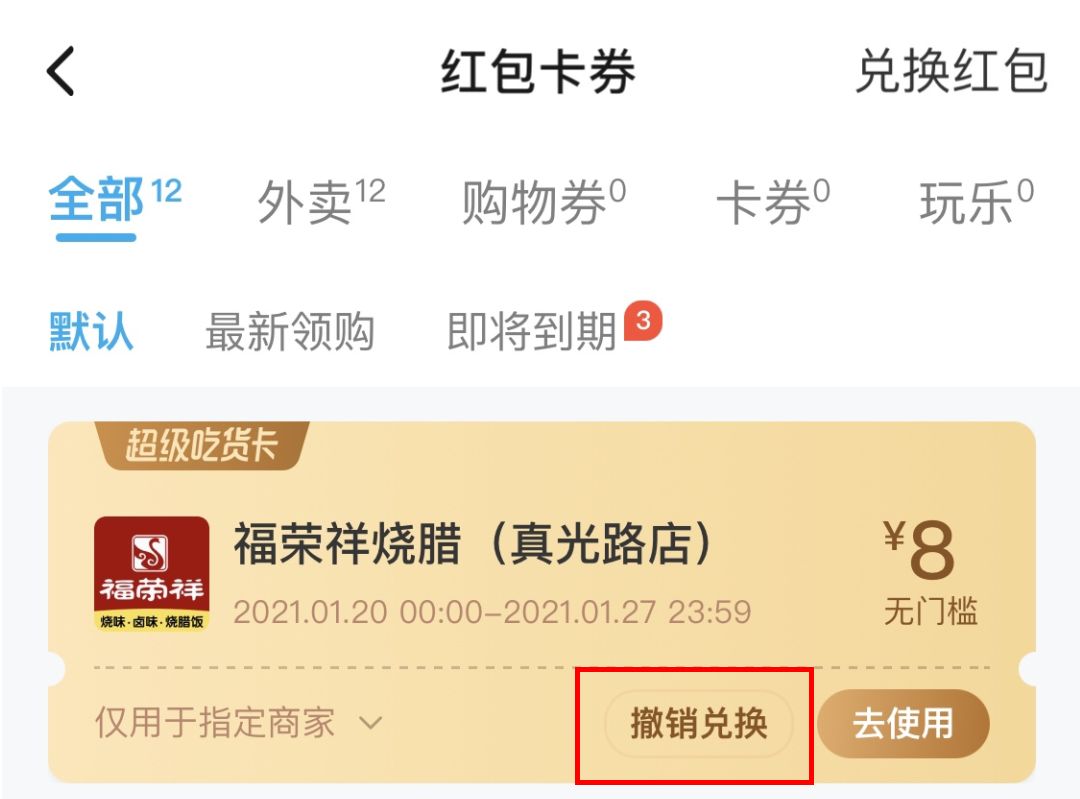Sort coupons by 最新领购
1080x799 pixels.
click(289, 331)
